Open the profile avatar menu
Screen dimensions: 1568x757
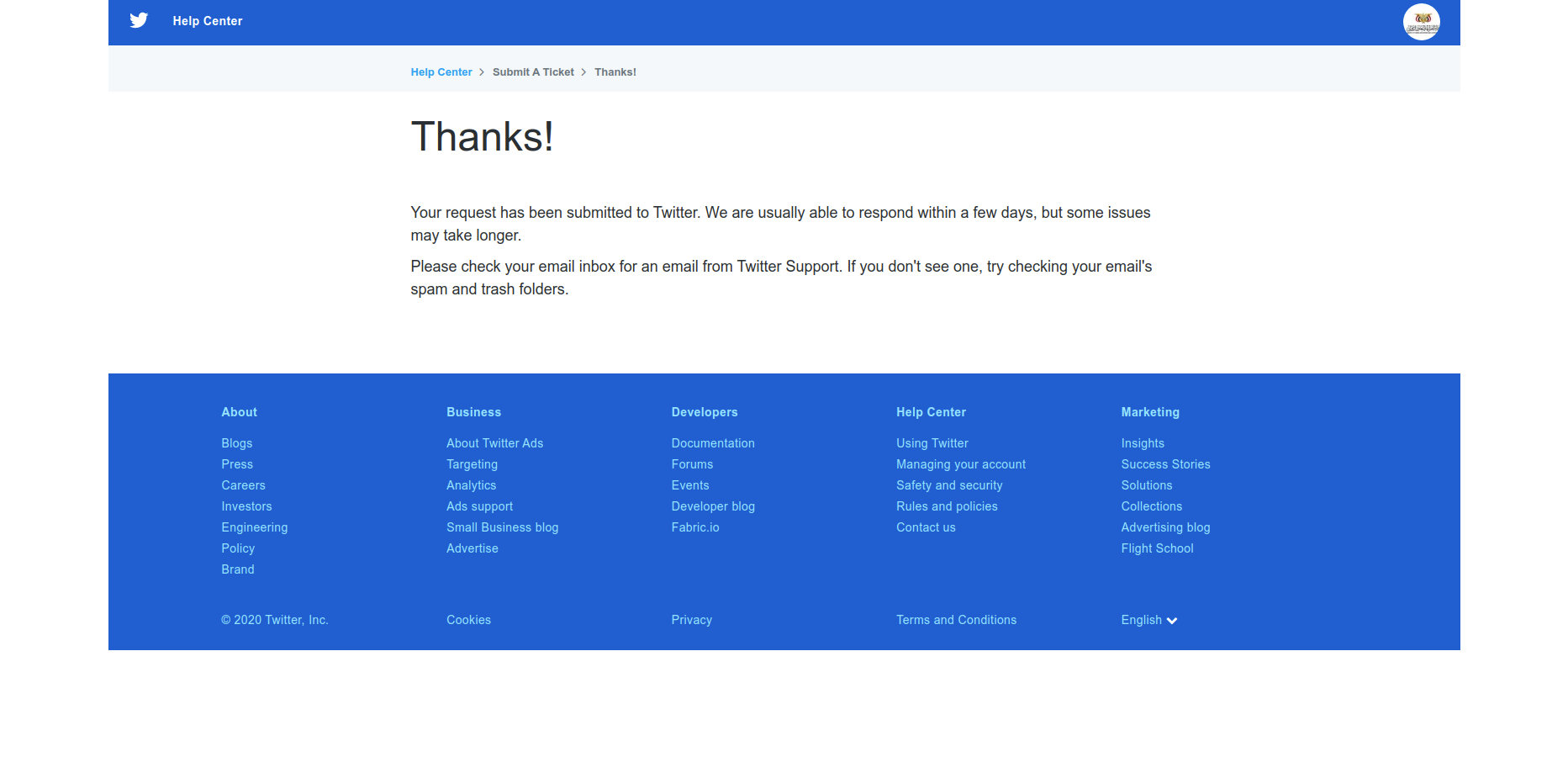pyautogui.click(x=1421, y=22)
